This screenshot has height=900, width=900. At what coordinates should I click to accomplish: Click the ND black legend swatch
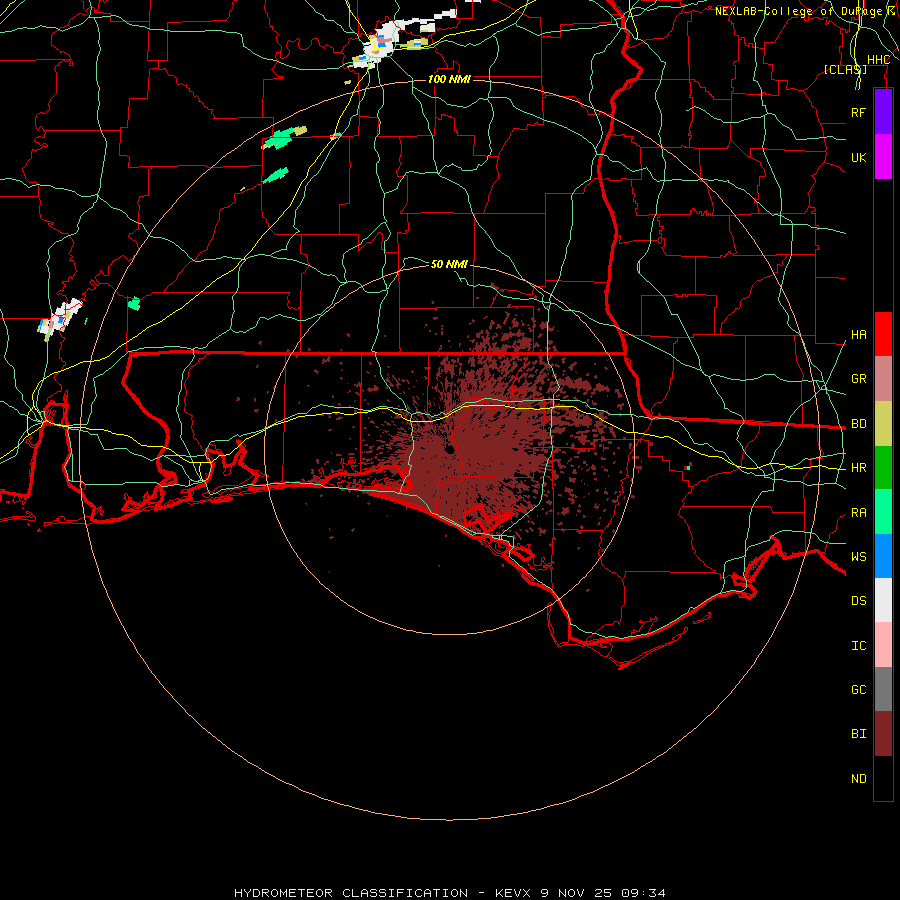883,778
